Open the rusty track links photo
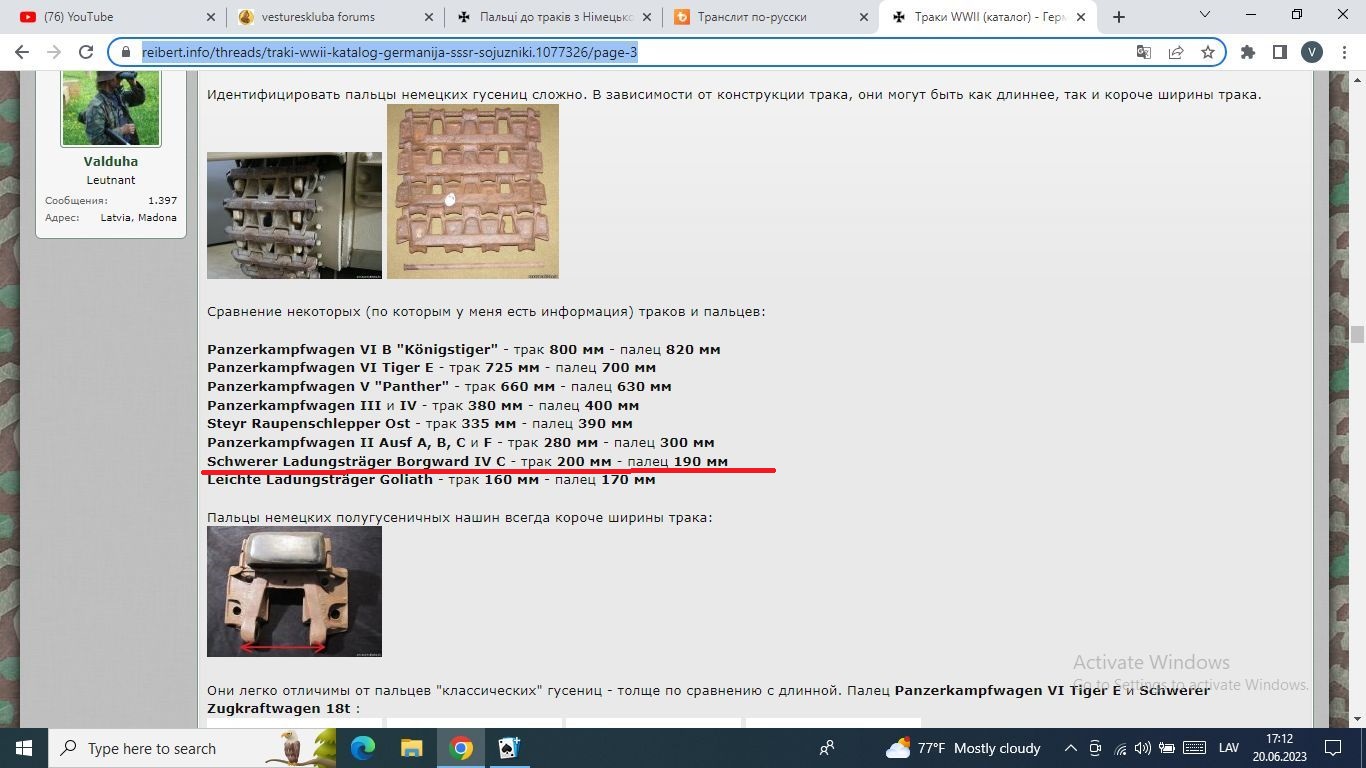The height and width of the screenshot is (768, 1366). point(473,191)
